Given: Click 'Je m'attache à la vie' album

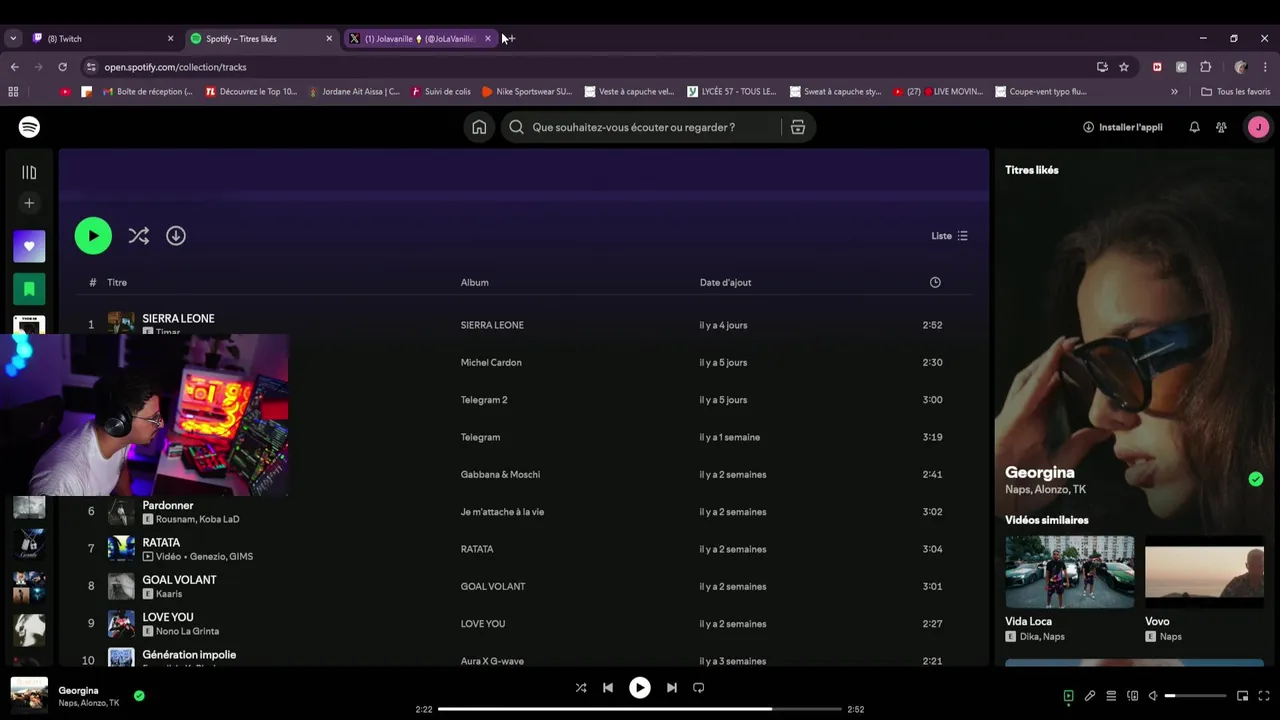Looking at the screenshot, I should [502, 512].
